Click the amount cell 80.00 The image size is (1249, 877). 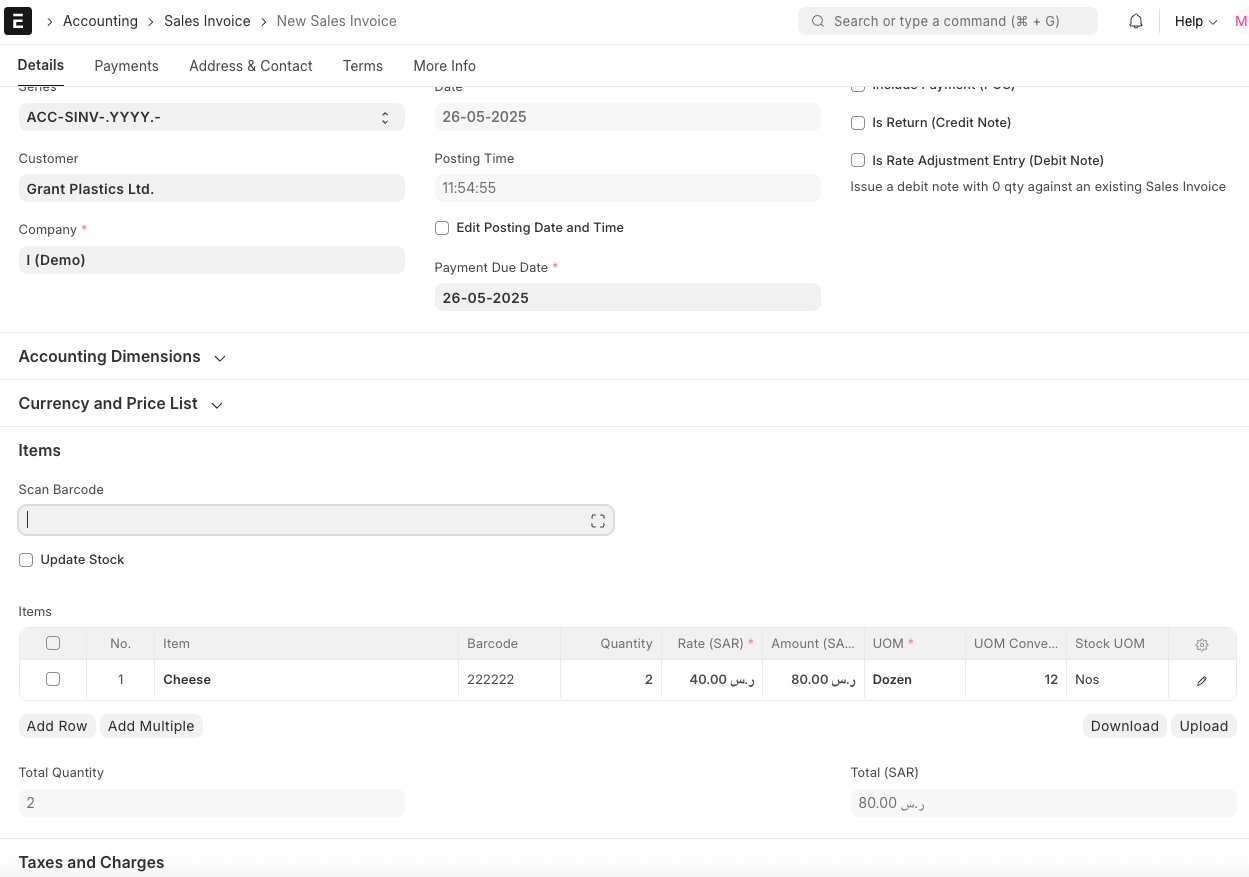click(813, 680)
